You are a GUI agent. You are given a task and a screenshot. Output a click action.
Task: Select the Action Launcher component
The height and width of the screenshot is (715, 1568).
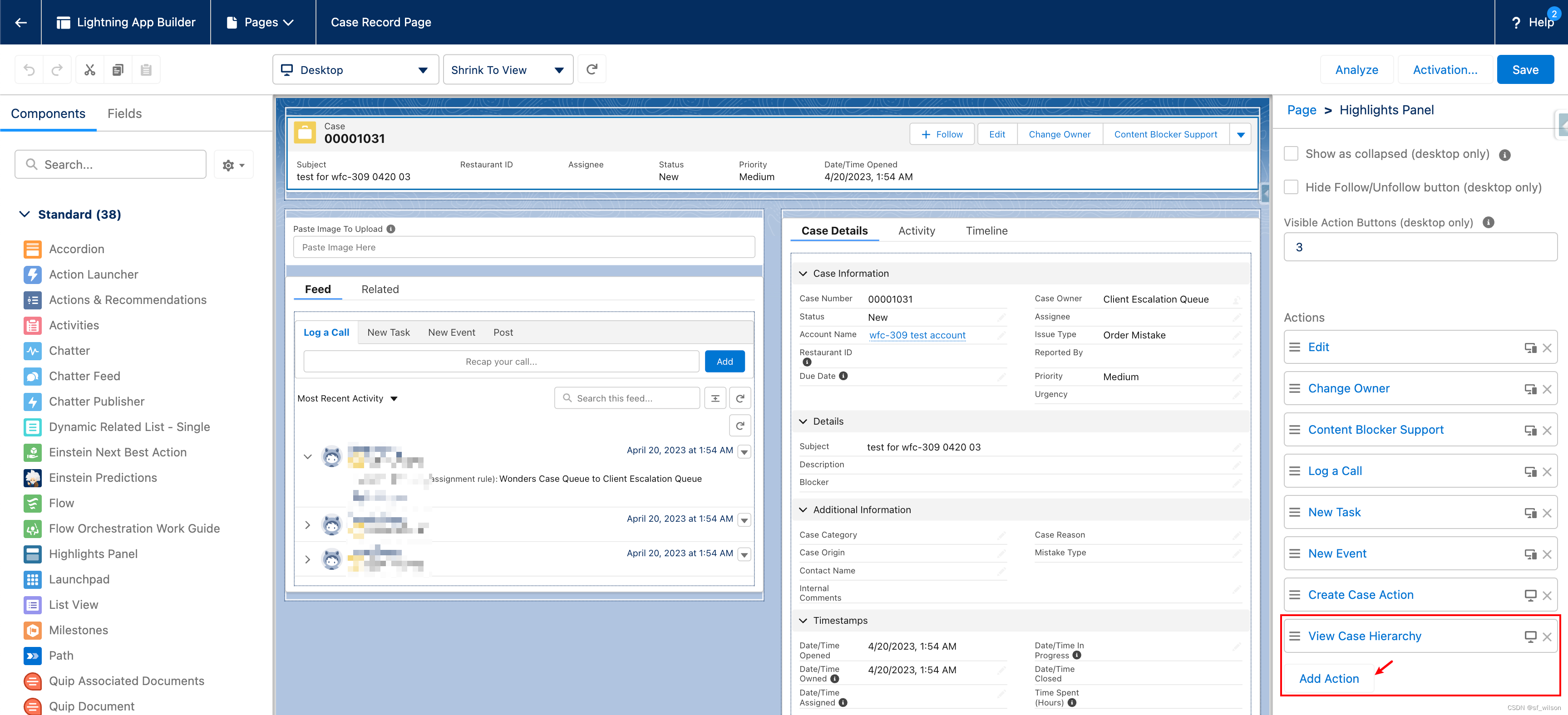[93, 274]
